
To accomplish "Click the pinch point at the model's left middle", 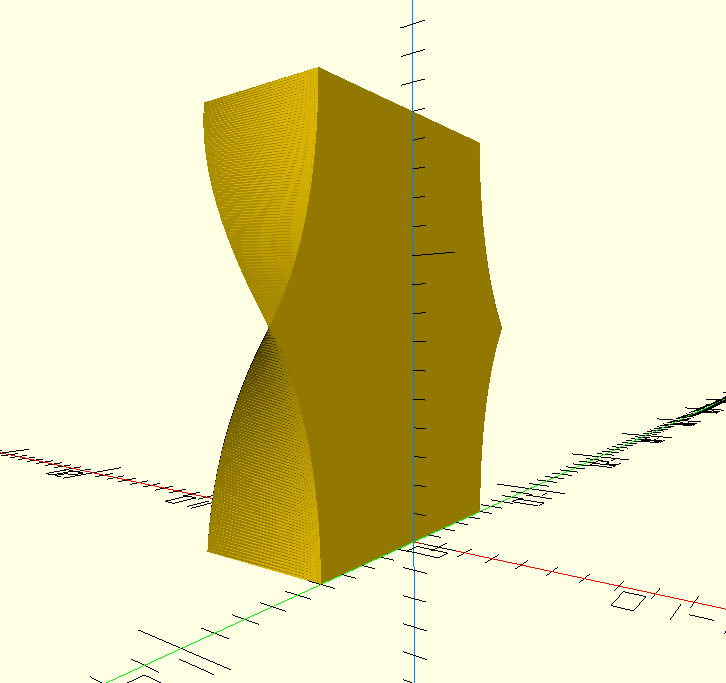I will 269,325.
